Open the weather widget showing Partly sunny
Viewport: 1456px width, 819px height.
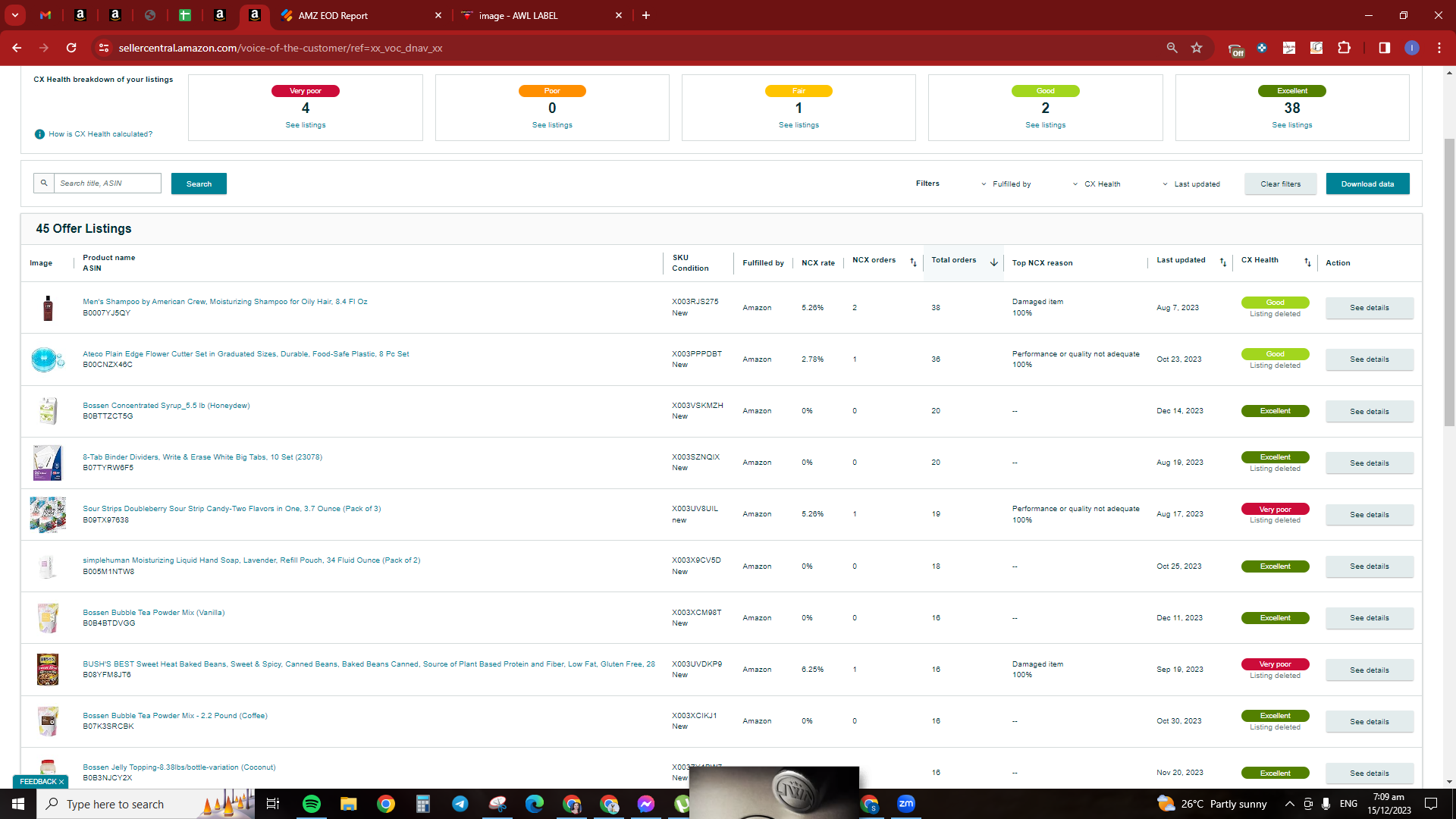(1212, 804)
